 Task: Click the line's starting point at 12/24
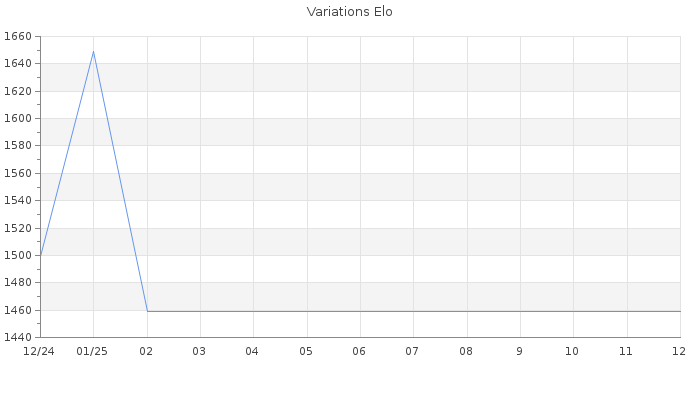pos(40,256)
